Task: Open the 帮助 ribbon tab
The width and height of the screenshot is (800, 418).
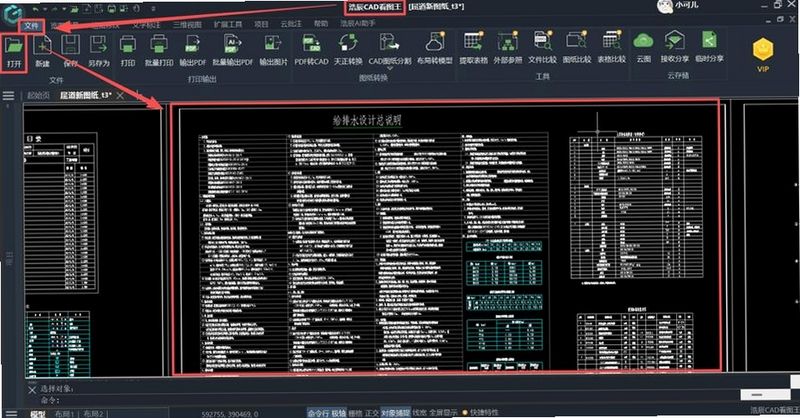Action: (x=321, y=23)
